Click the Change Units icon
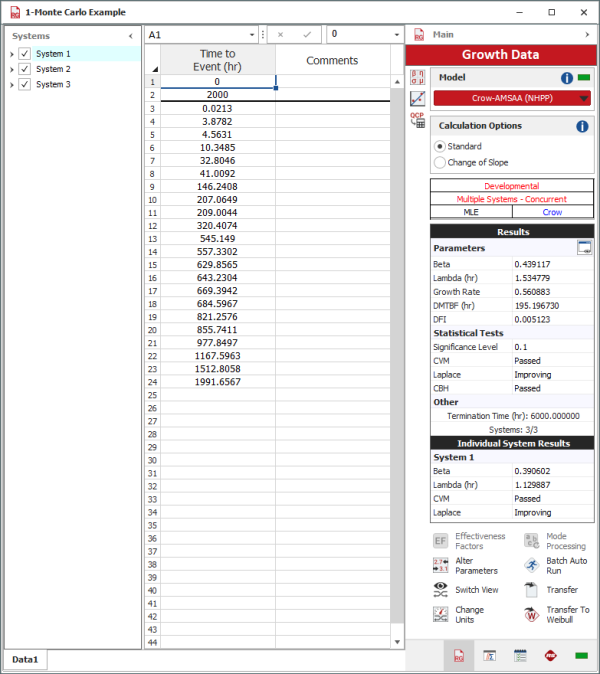Viewport: 600px width, 674px height. pos(439,615)
